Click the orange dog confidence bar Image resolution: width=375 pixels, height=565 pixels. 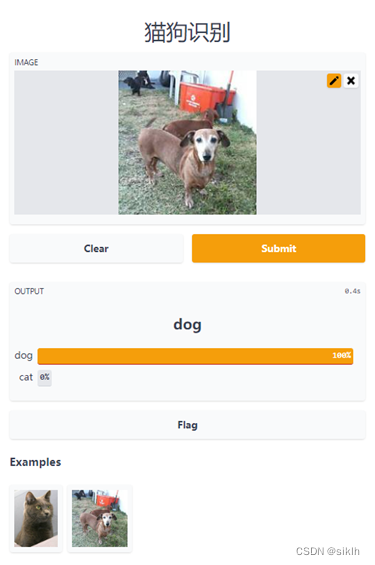(195, 356)
